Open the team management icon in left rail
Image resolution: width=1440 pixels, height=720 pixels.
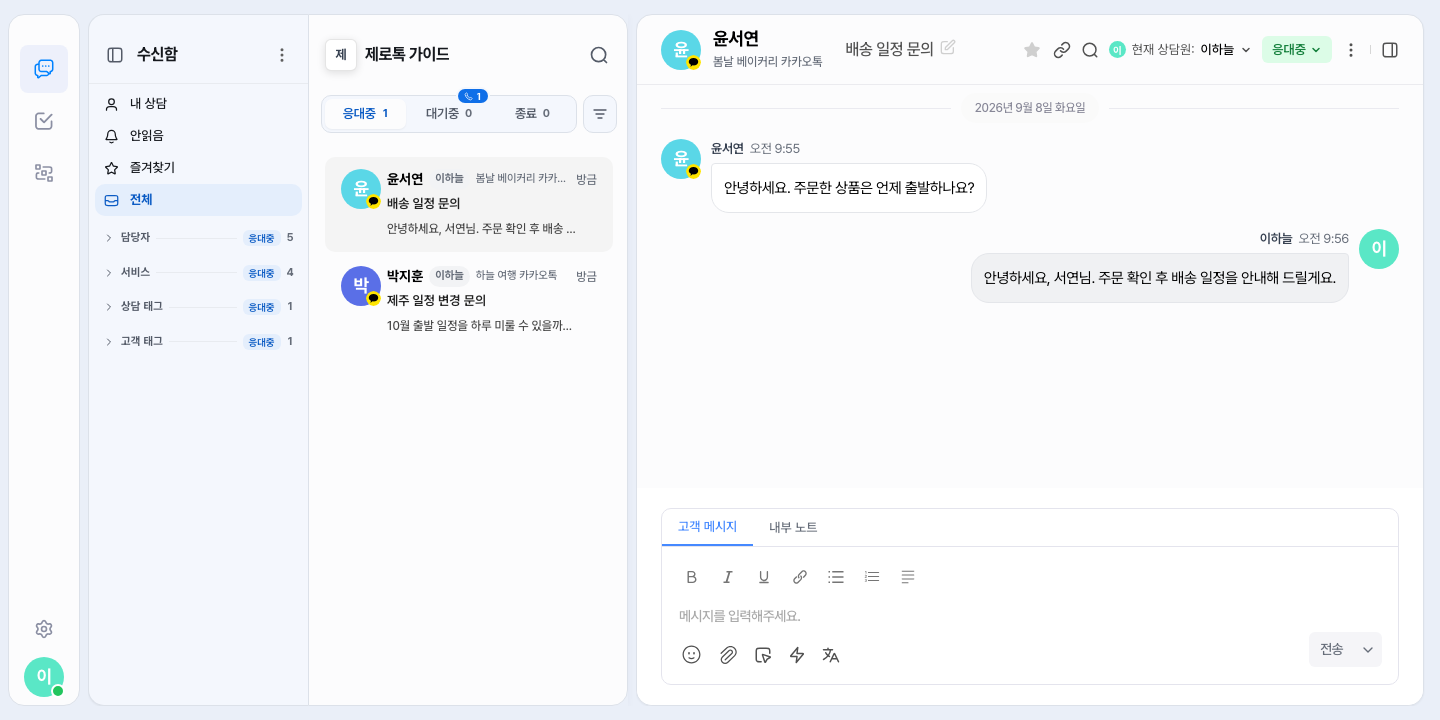[x=44, y=173]
